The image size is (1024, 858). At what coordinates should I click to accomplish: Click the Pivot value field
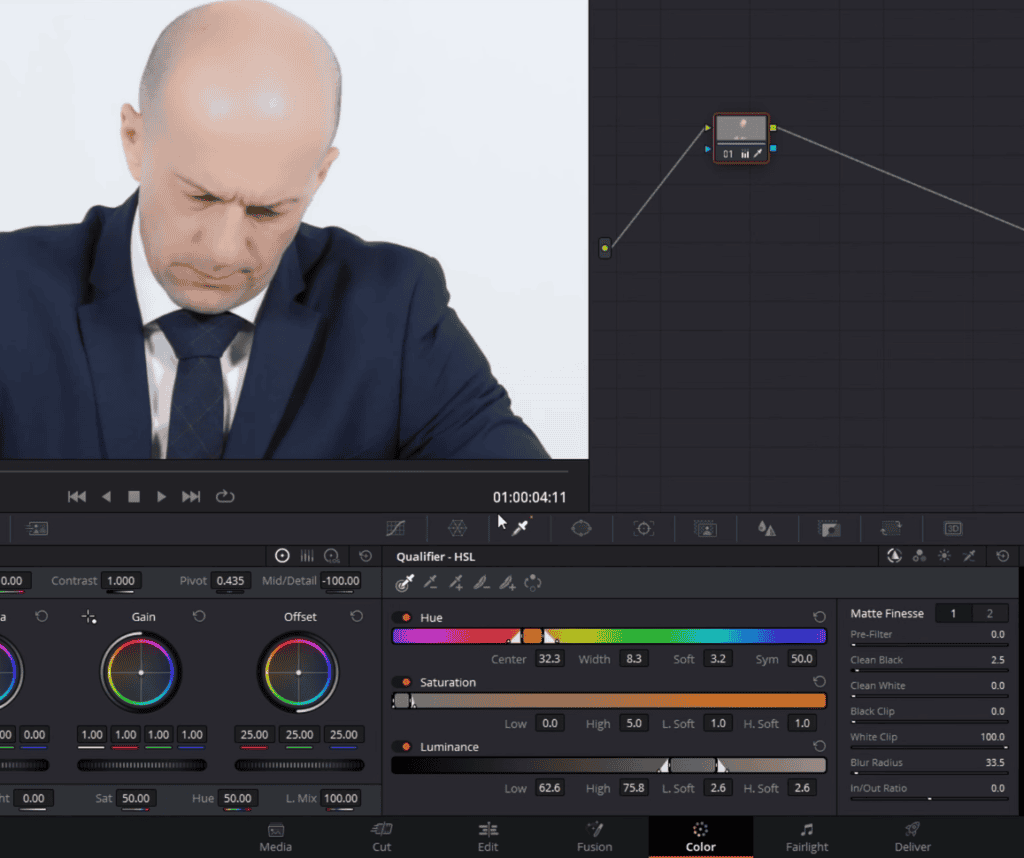tap(230, 580)
